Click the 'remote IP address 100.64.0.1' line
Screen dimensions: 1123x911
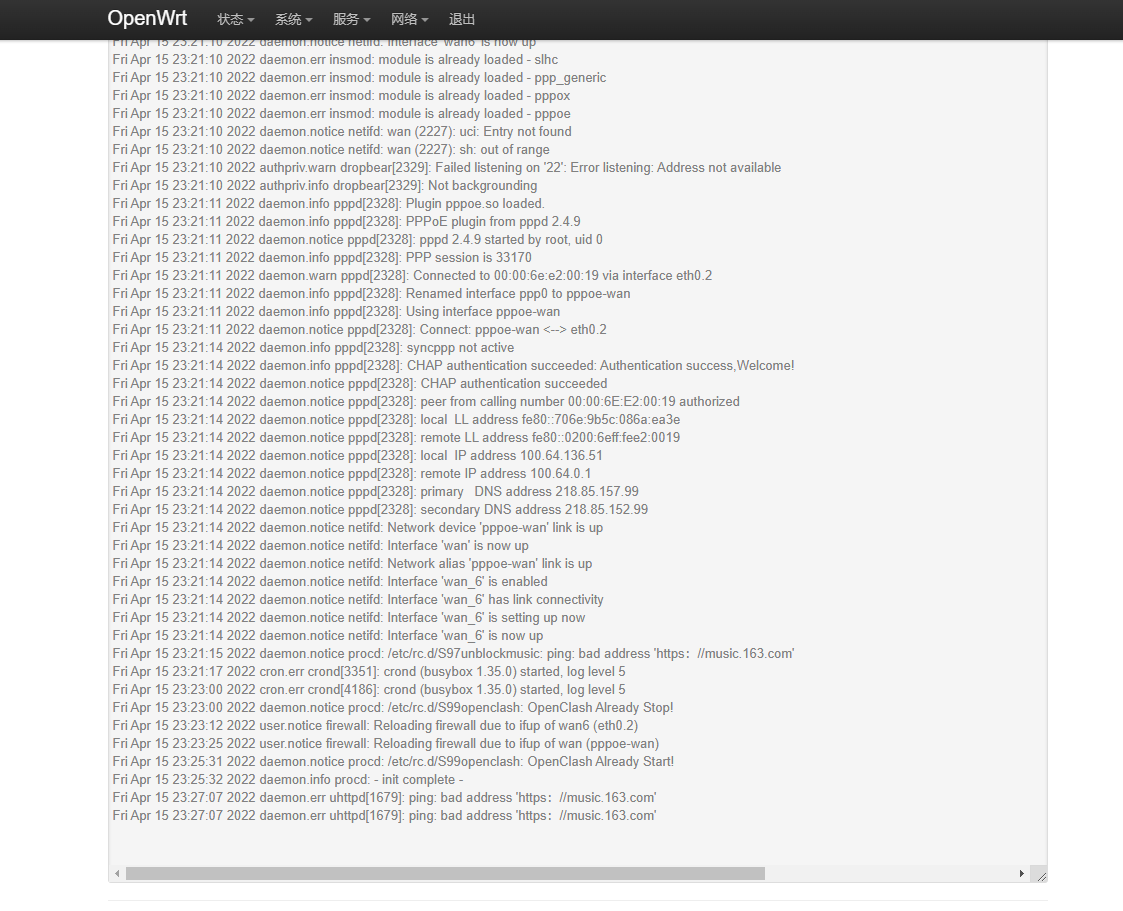click(x=352, y=473)
